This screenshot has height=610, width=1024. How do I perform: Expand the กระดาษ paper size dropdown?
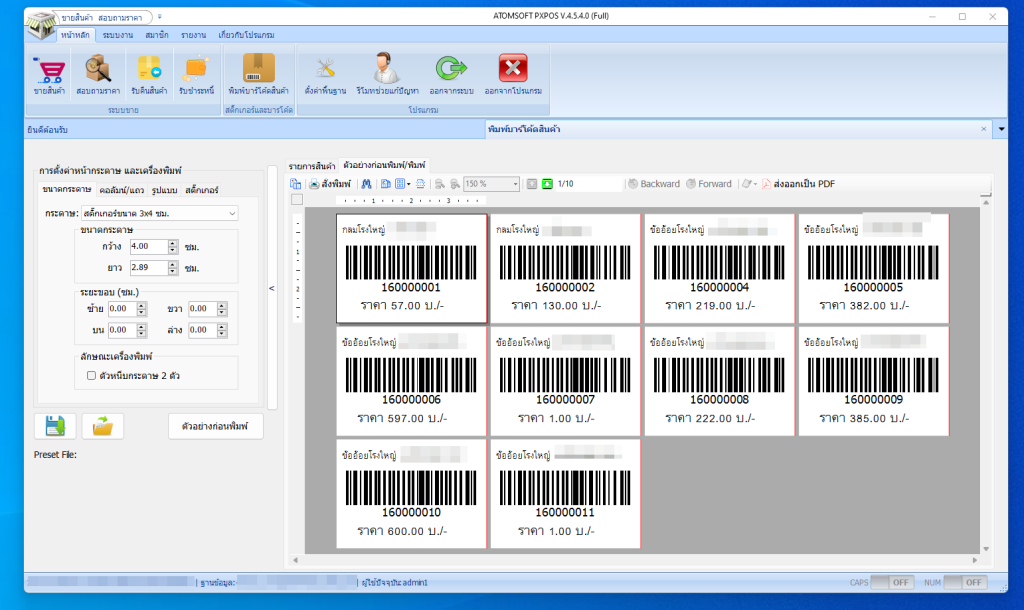[x=232, y=213]
